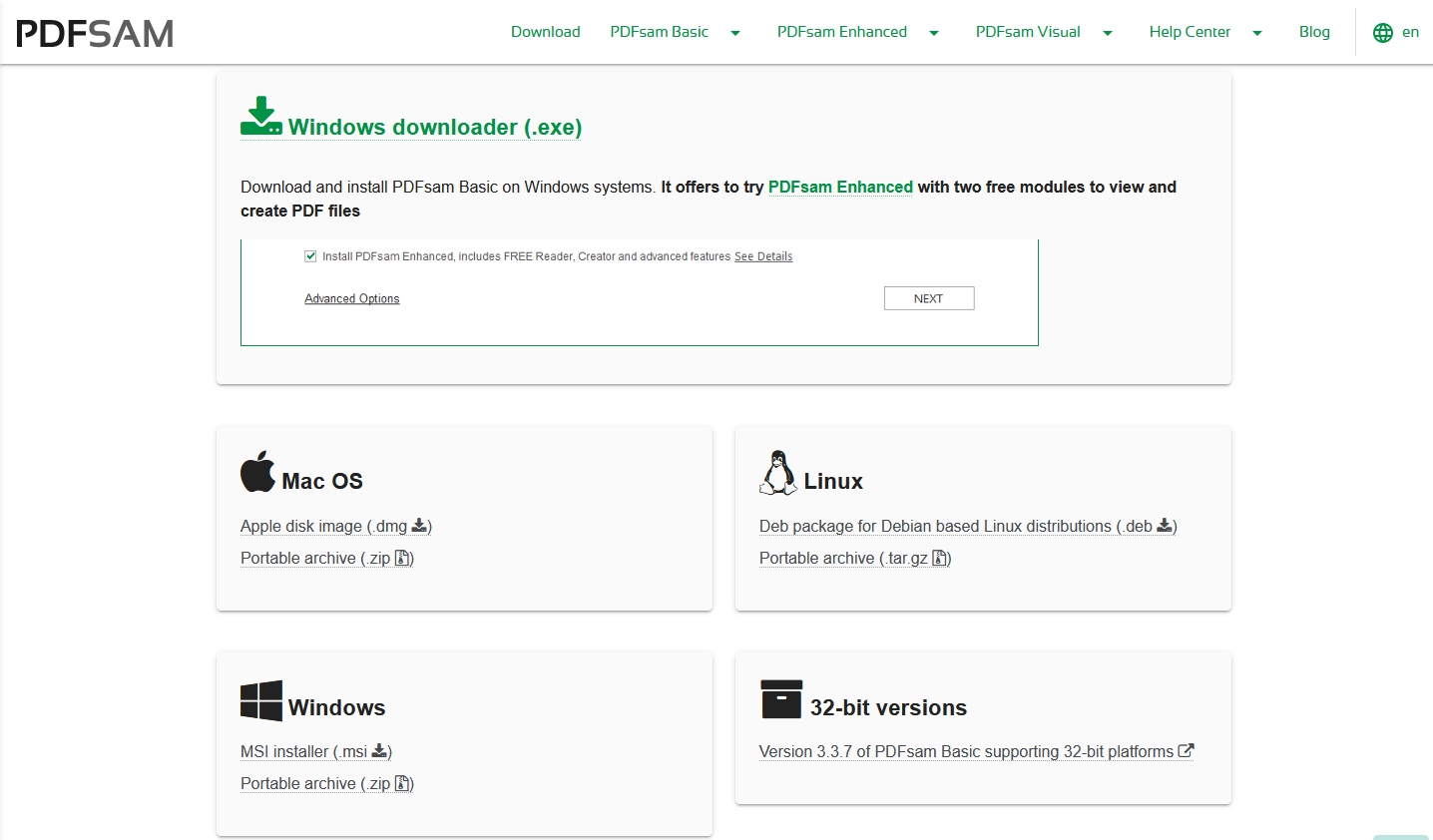Click the Linux penguin icon
This screenshot has height=840, width=1433.
tap(778, 472)
